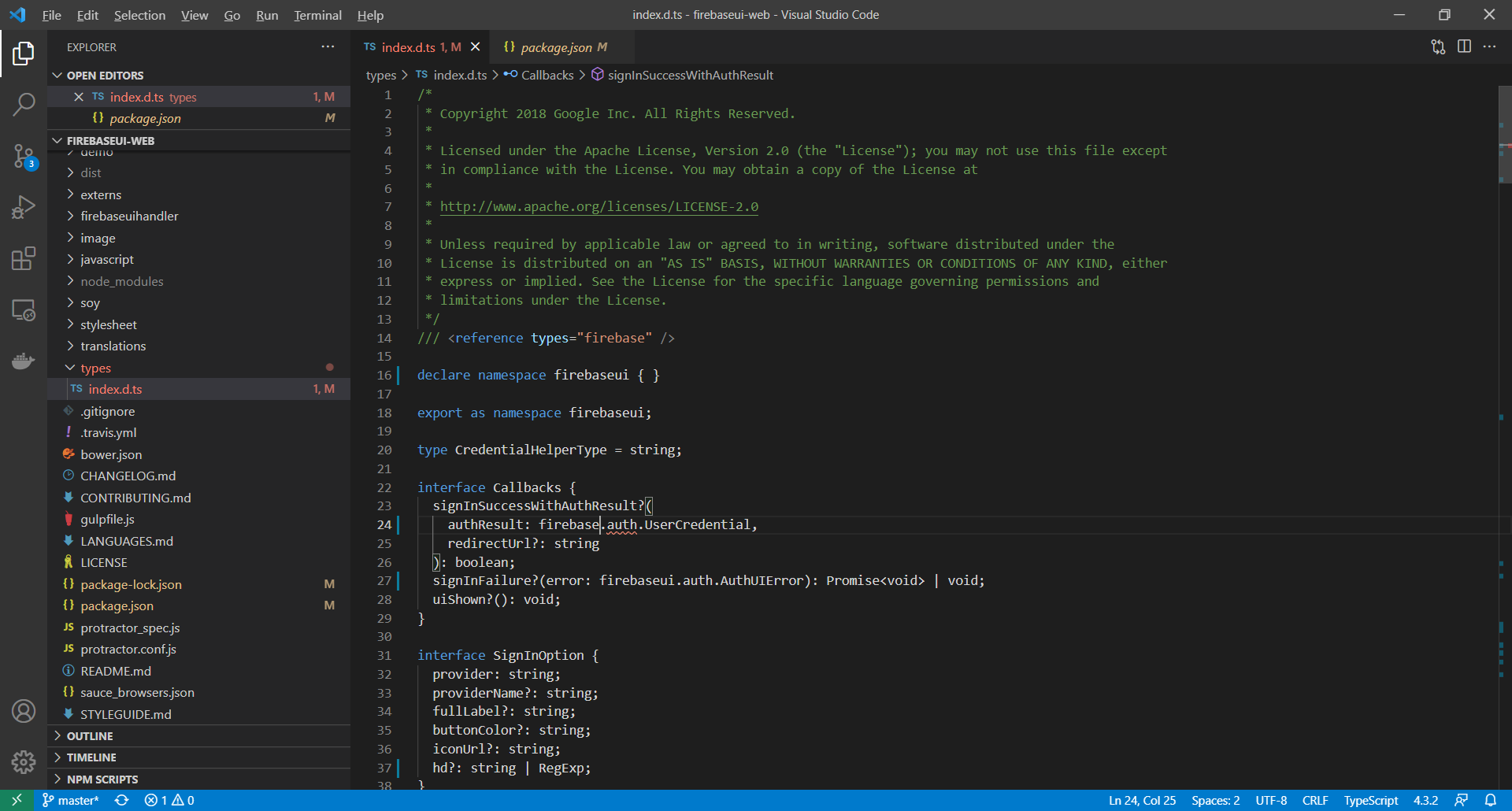This screenshot has height=811, width=1512.
Task: Change the CRLF end of line sequence
Action: (1315, 800)
